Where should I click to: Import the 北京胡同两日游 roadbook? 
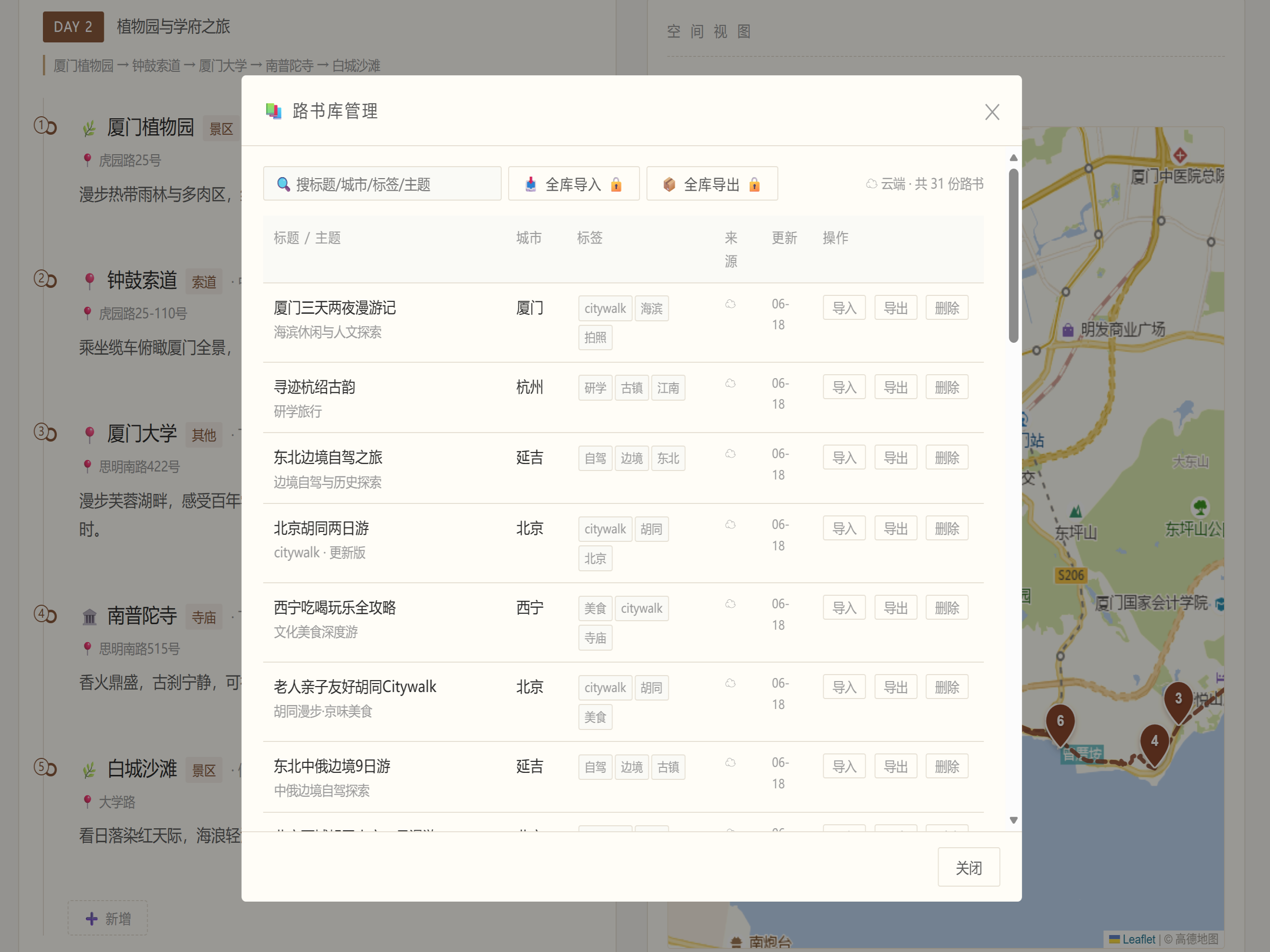(x=844, y=528)
